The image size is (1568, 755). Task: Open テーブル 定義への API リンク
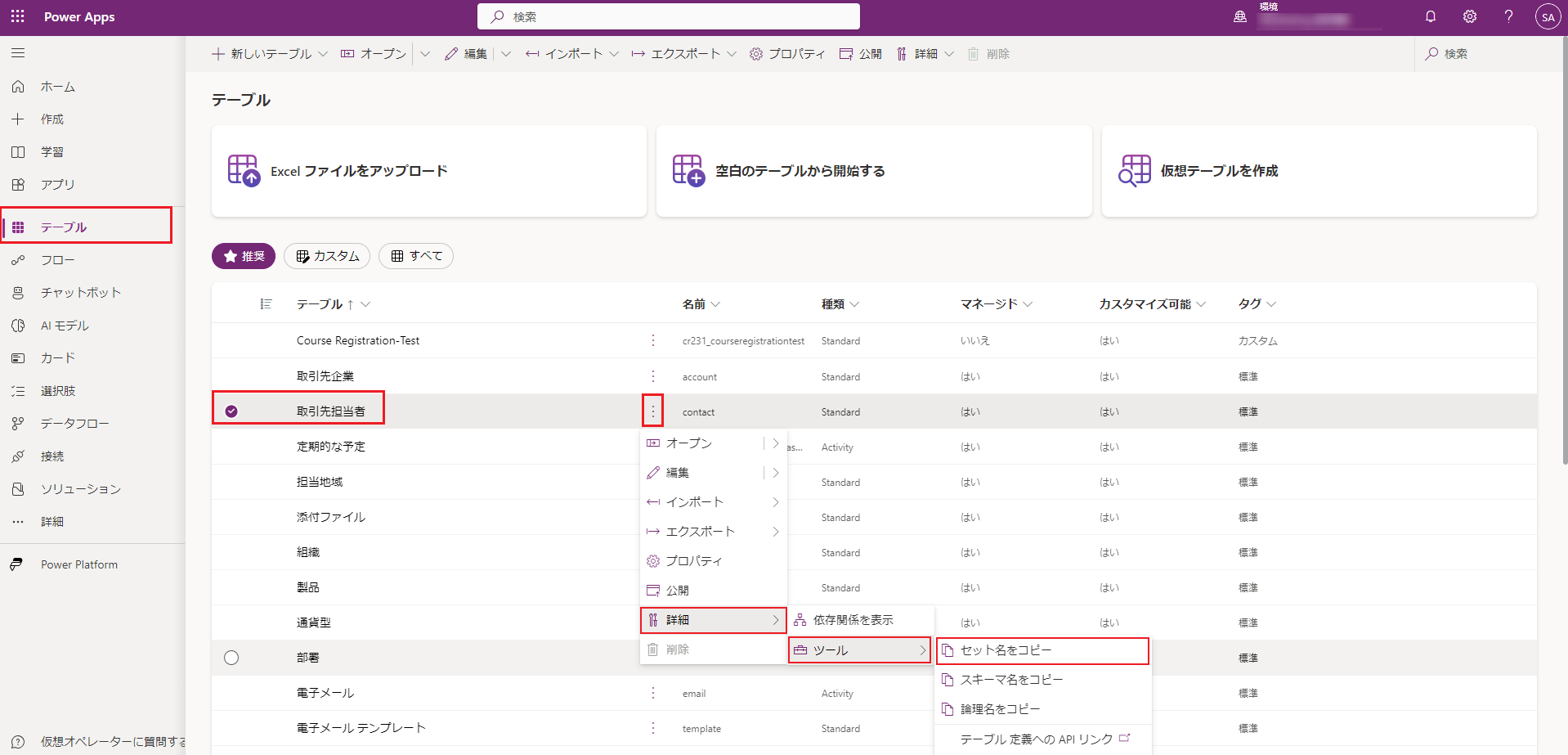pos(1042,739)
